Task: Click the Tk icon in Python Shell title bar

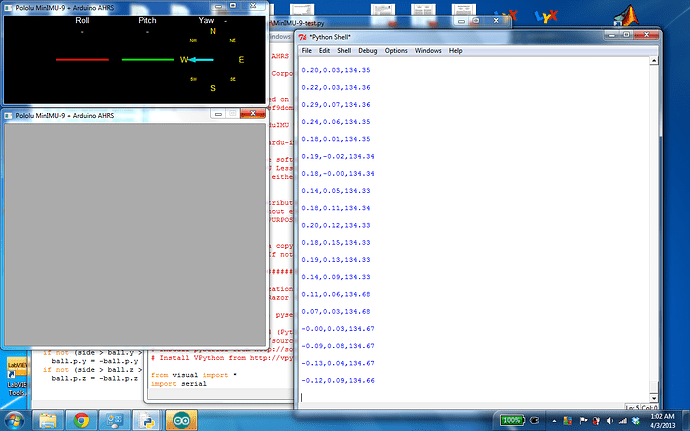Action: pos(305,36)
